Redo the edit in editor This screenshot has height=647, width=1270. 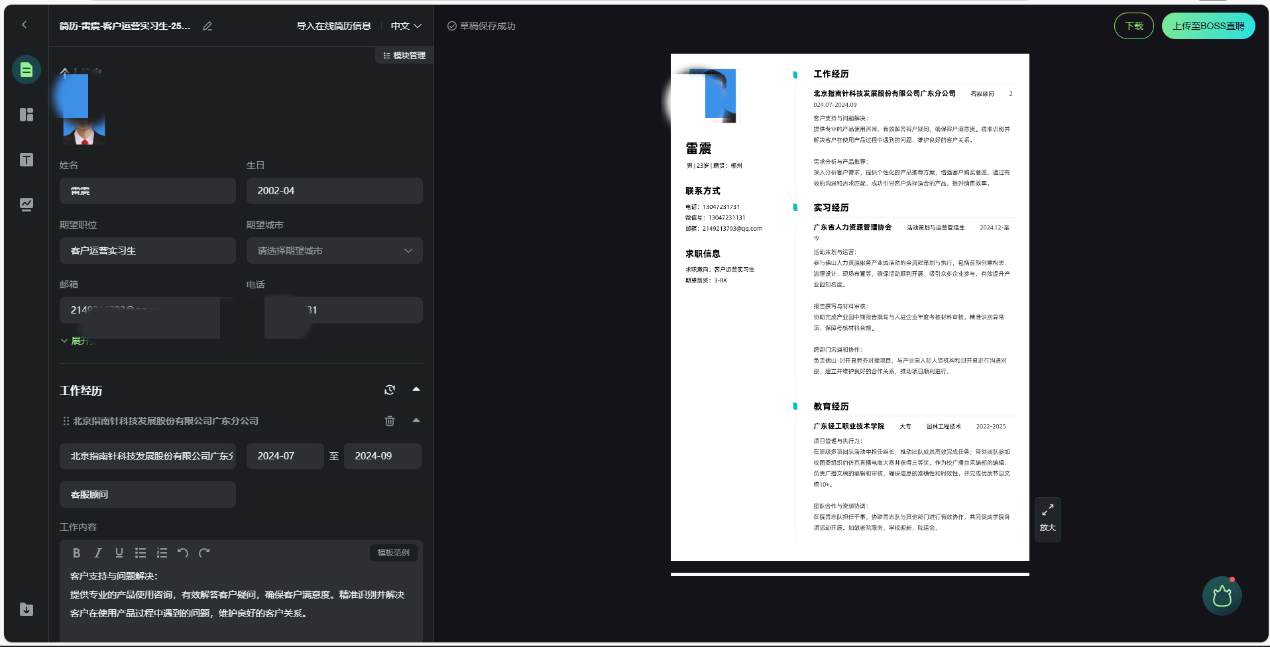click(x=204, y=553)
